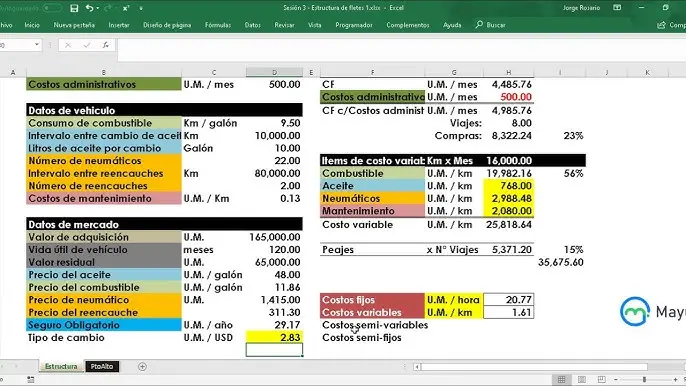Toggle the AutoSave switch
The width and height of the screenshot is (686, 386).
(52, 8)
